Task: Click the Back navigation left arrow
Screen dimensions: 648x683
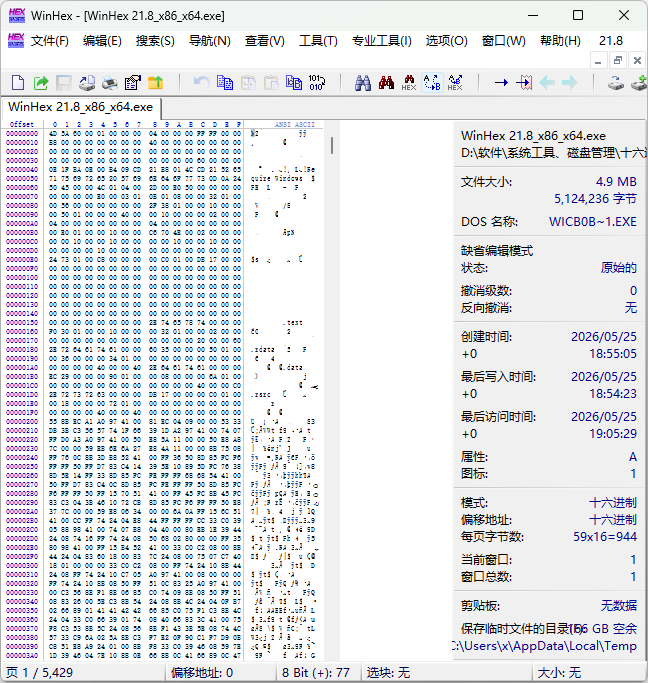Action: pos(547,82)
